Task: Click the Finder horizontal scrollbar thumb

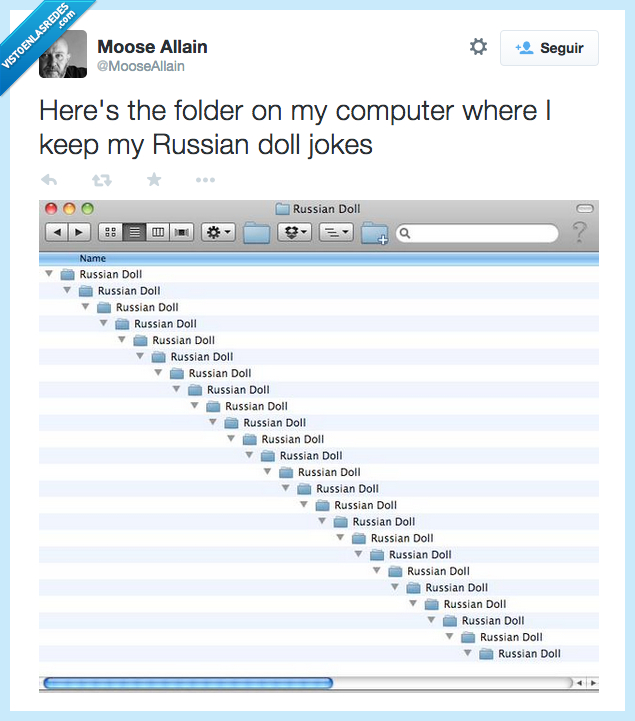Action: [187, 683]
